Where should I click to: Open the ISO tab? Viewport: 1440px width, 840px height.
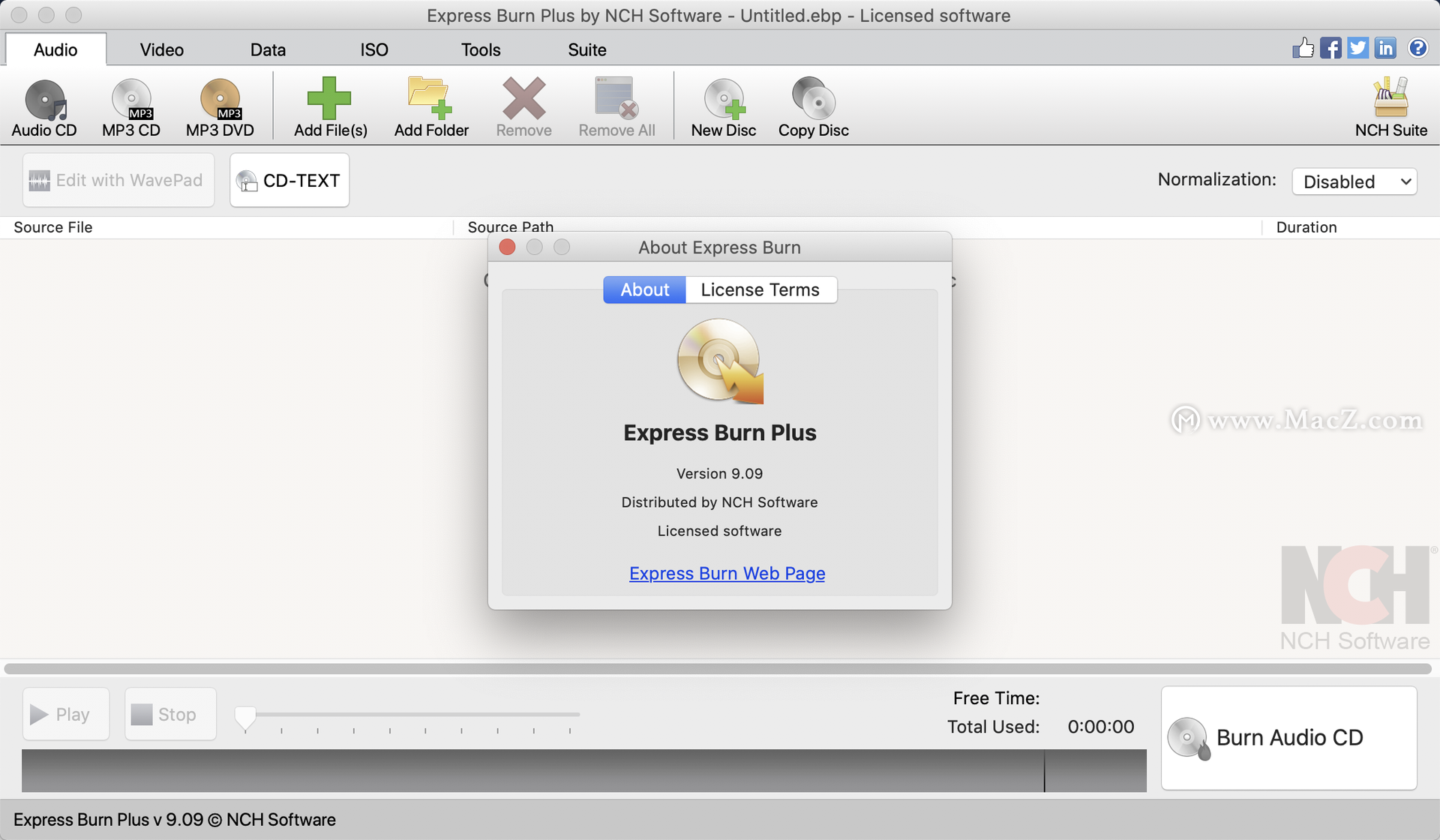[373, 49]
